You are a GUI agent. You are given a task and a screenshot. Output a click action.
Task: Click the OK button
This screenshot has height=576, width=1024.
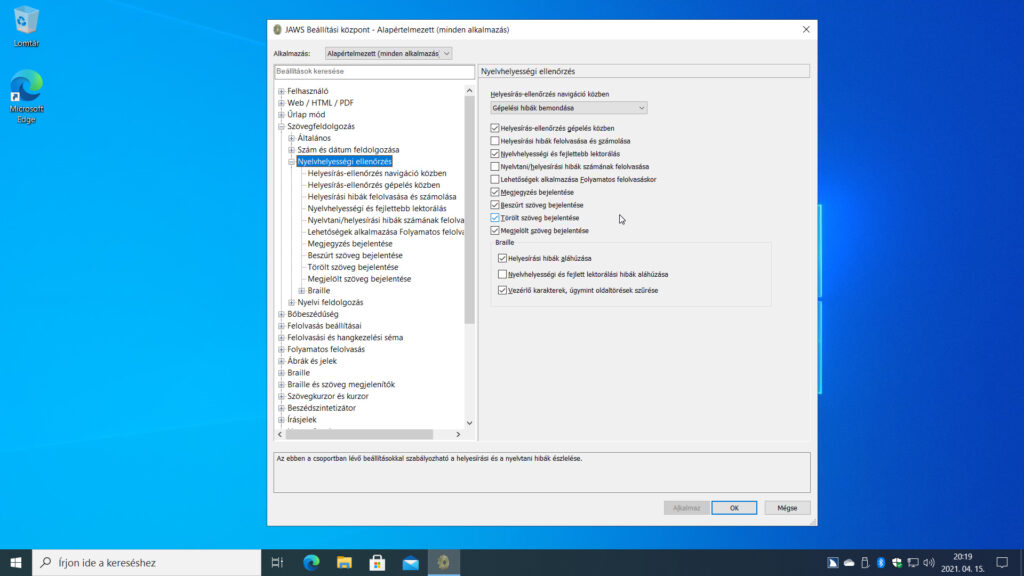734,508
